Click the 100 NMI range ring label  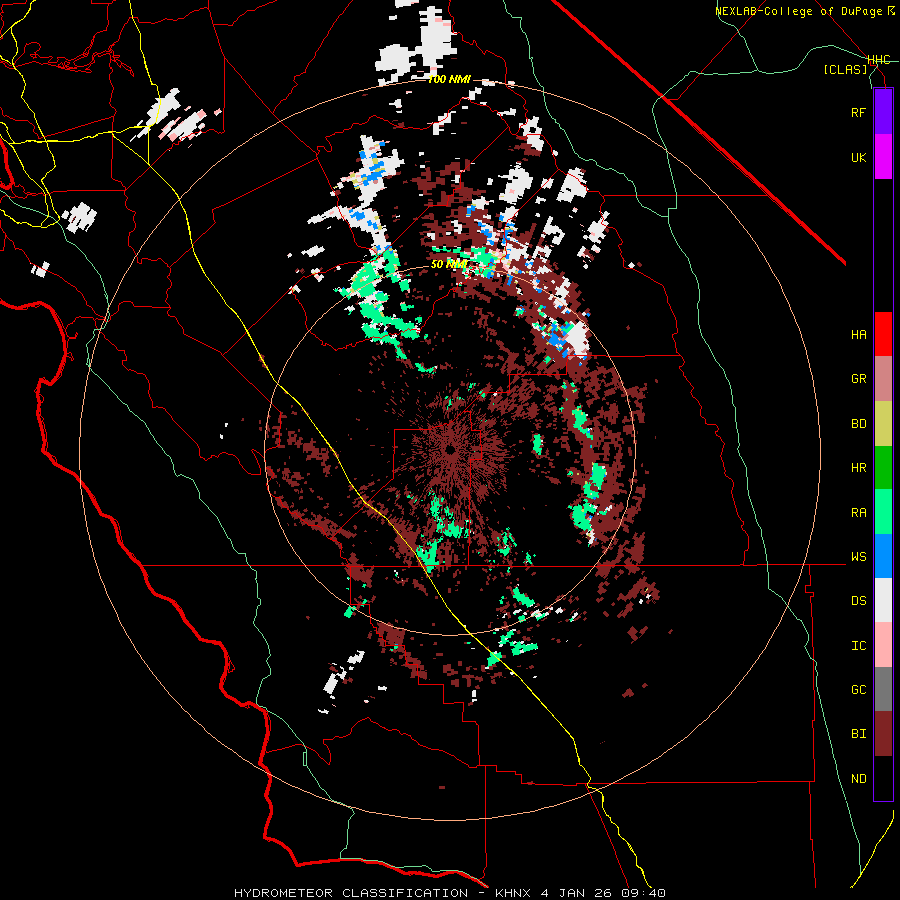pyautogui.click(x=449, y=79)
